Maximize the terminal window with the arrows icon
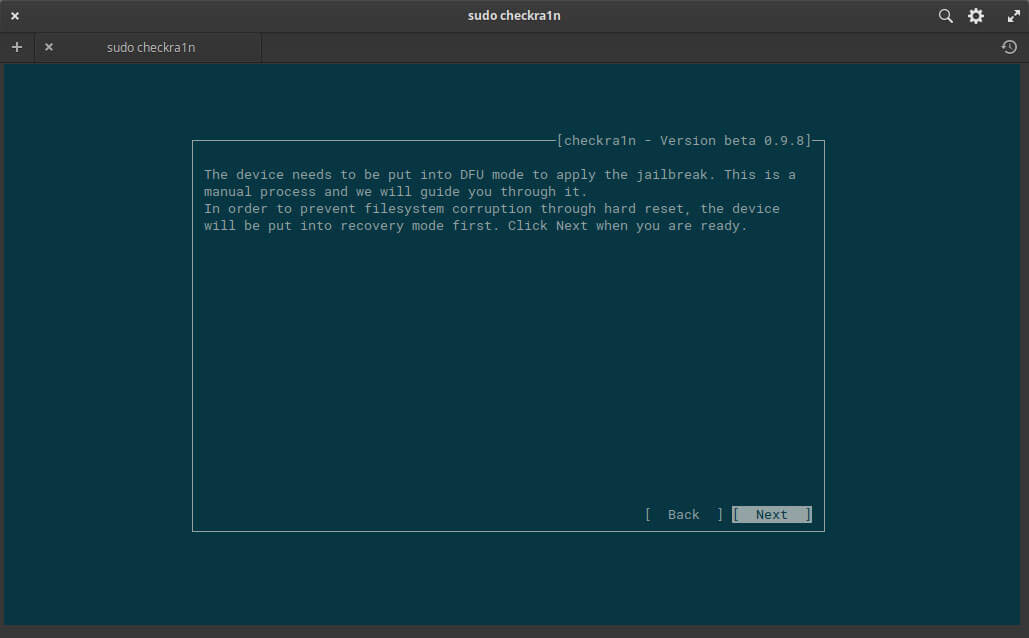Viewport: 1029px width, 638px height. point(1013,16)
